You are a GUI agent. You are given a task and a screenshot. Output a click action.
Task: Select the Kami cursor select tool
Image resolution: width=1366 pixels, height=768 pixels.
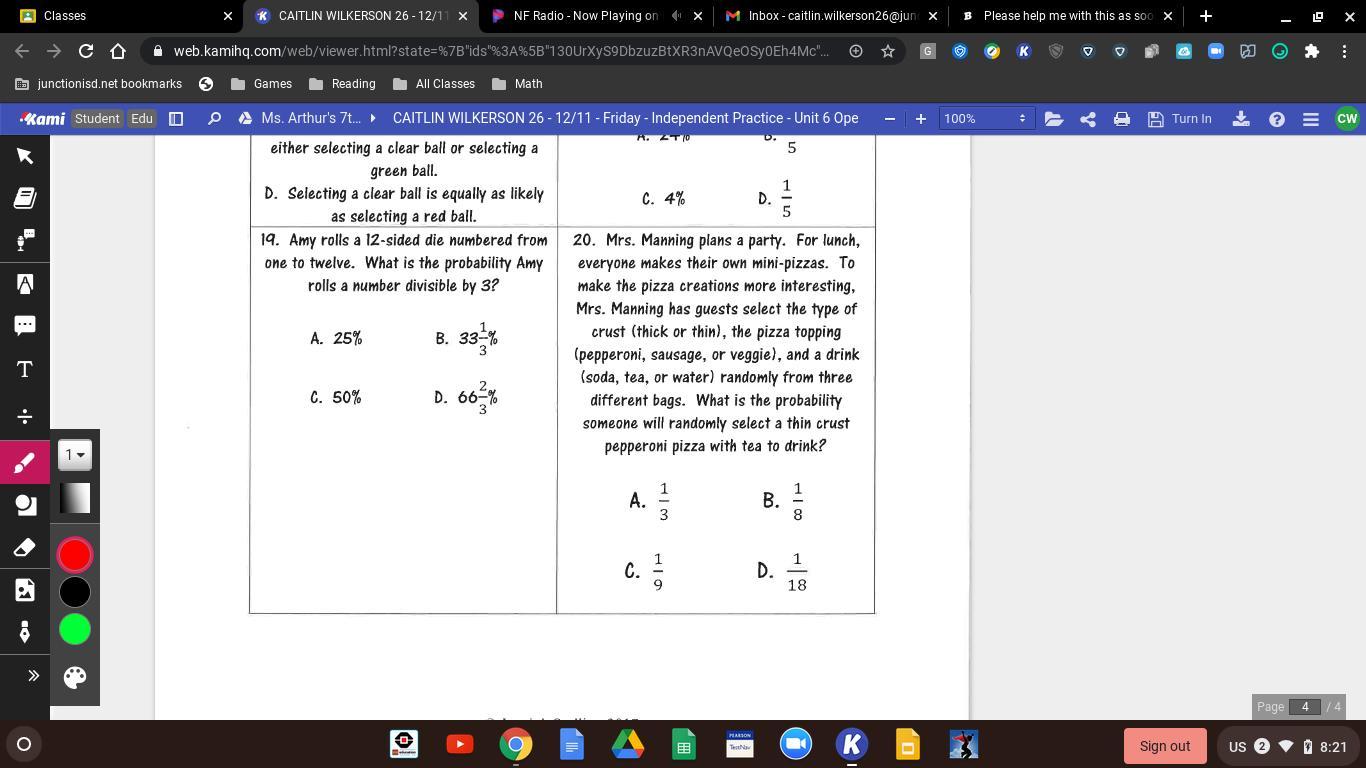coord(25,156)
